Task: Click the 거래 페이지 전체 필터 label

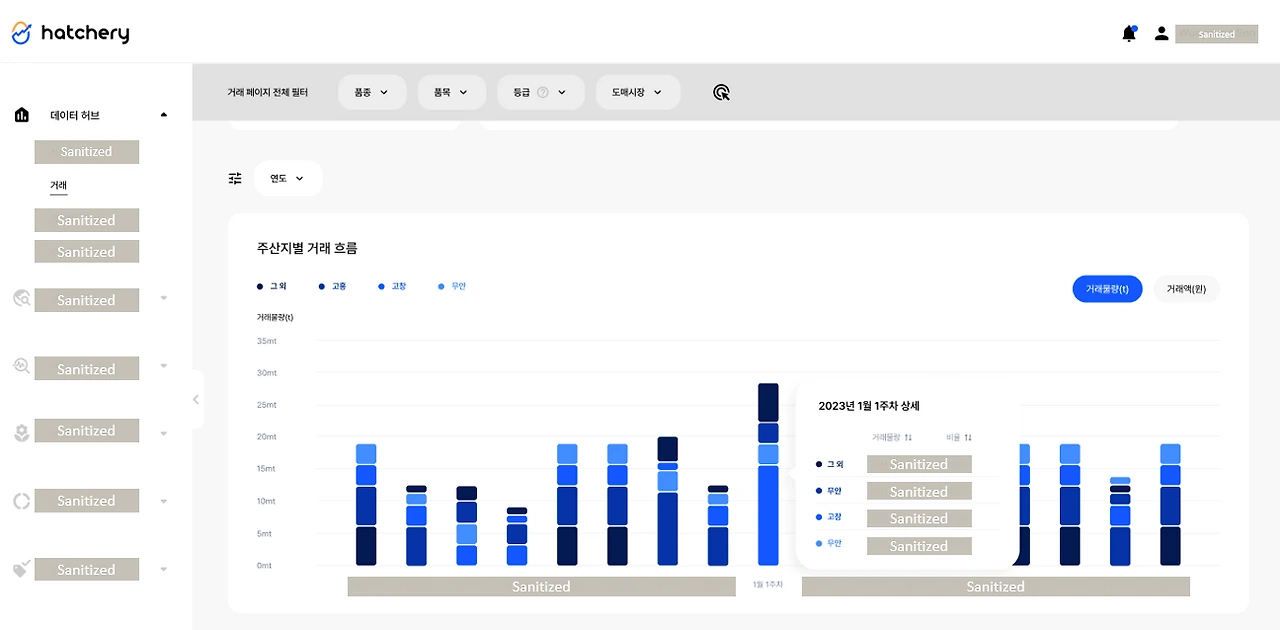Action: point(268,92)
